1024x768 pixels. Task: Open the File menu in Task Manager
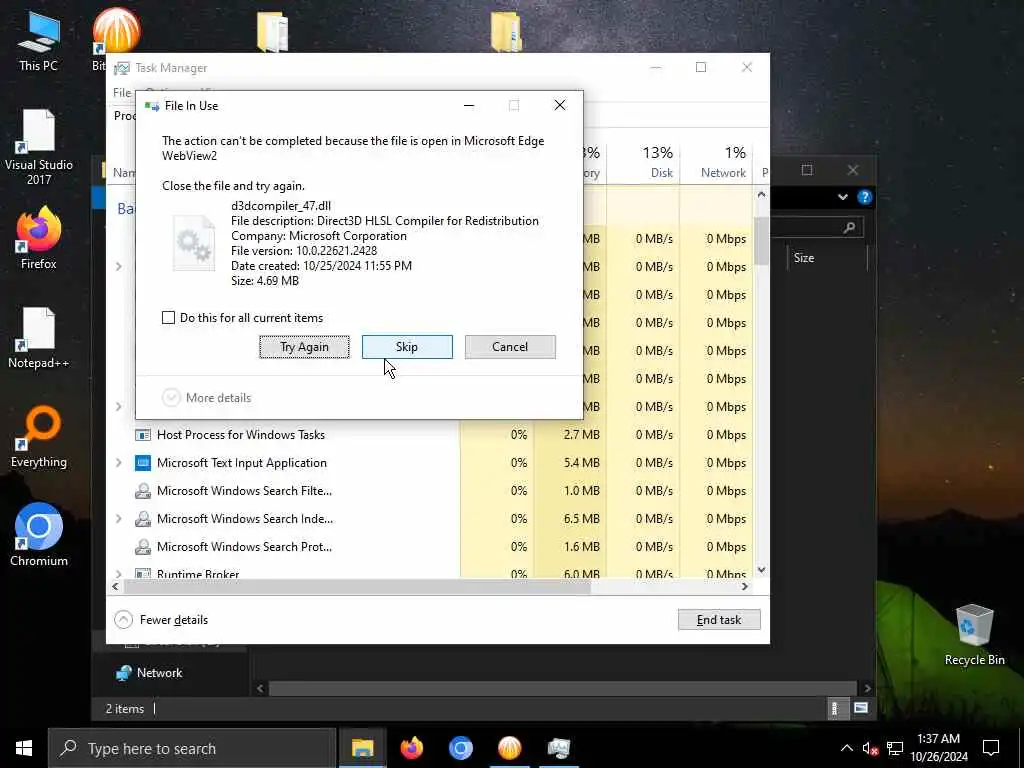tap(122, 92)
